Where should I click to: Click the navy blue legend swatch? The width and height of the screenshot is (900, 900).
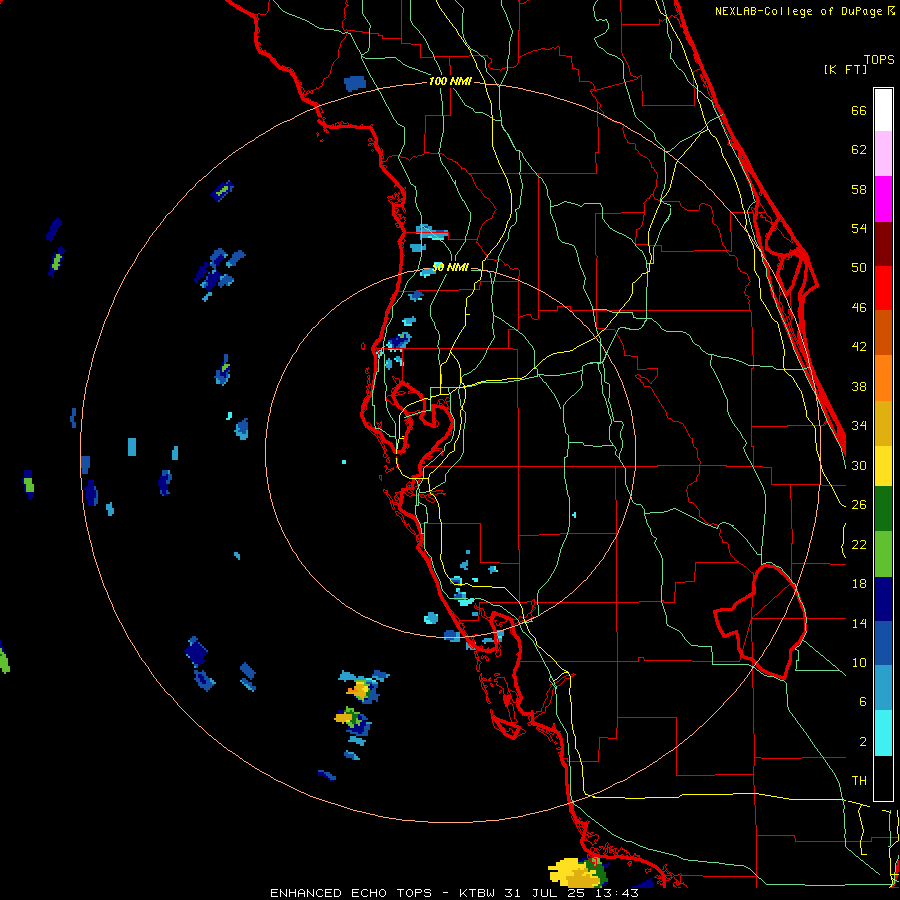click(883, 599)
